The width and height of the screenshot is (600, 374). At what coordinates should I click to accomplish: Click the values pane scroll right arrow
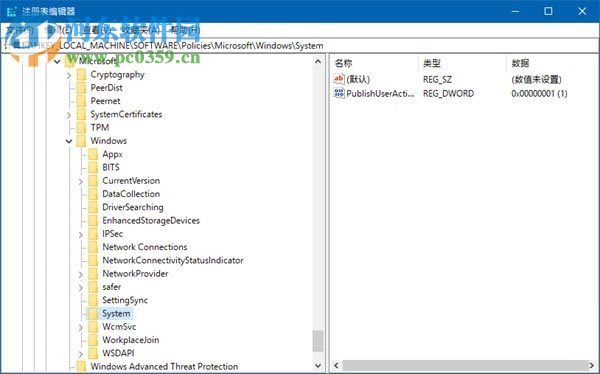[592, 365]
